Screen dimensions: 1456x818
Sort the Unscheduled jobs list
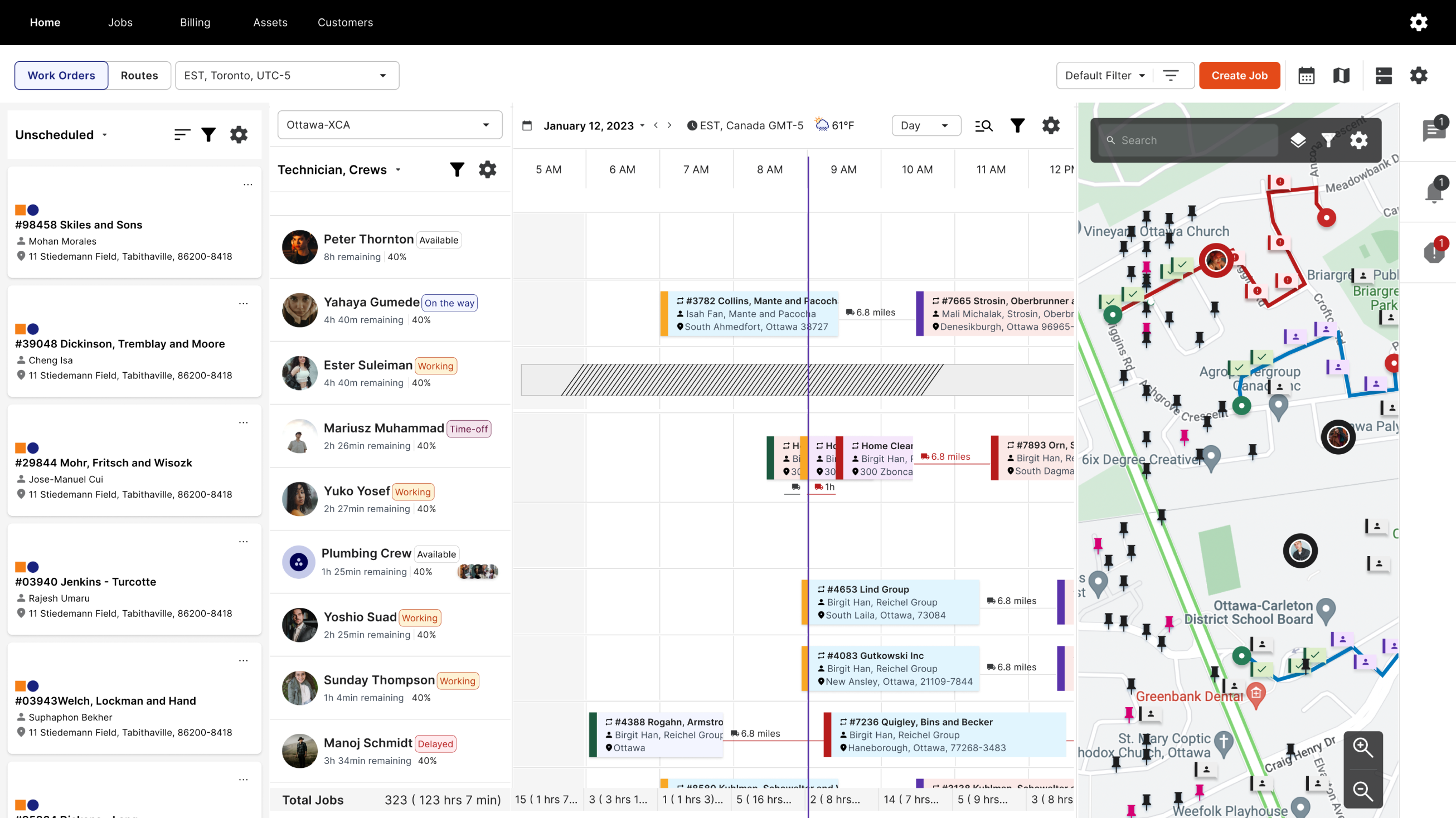182,134
